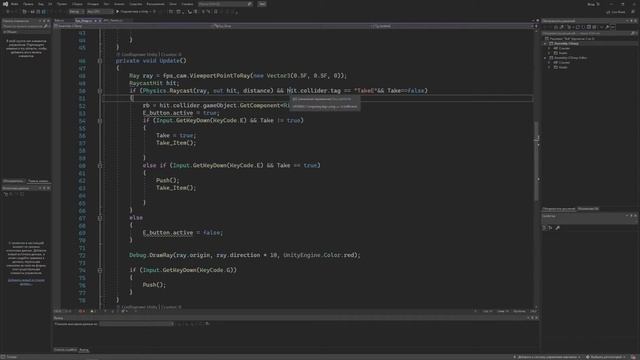
Task: Collapse the Assembly-CSharp project node
Action: pos(545,43)
